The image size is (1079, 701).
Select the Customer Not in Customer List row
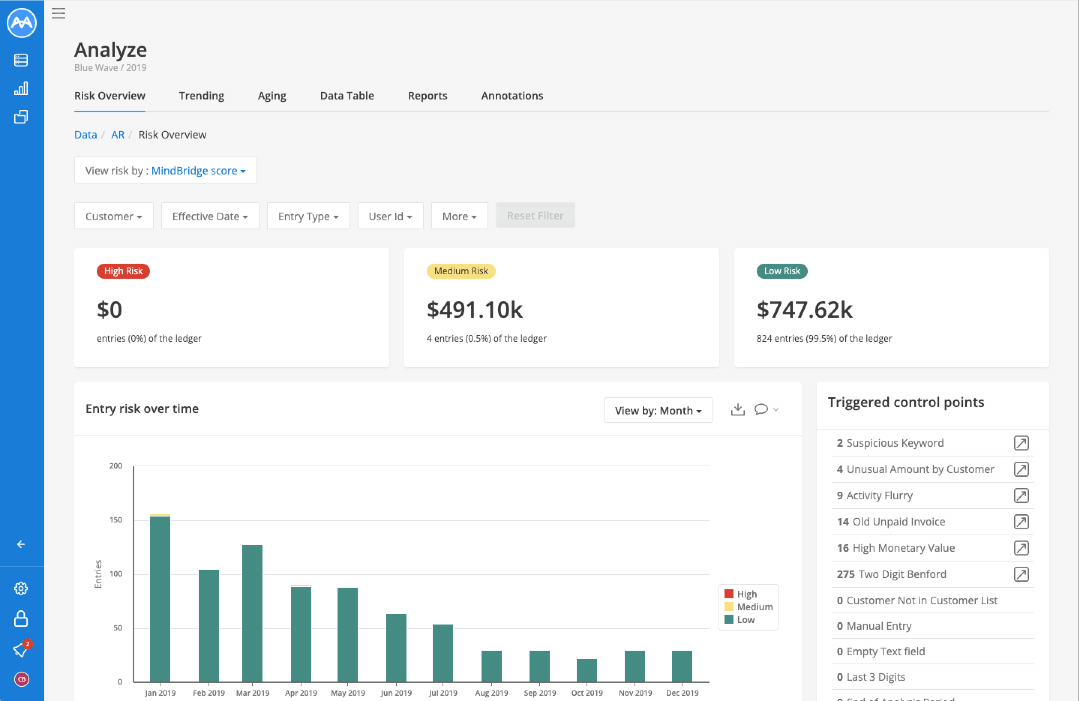(x=932, y=600)
